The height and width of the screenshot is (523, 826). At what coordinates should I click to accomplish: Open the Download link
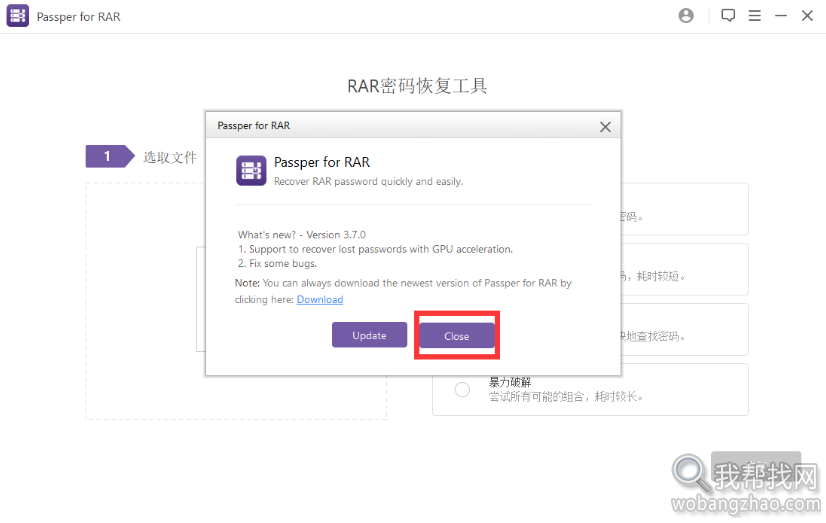[320, 300]
